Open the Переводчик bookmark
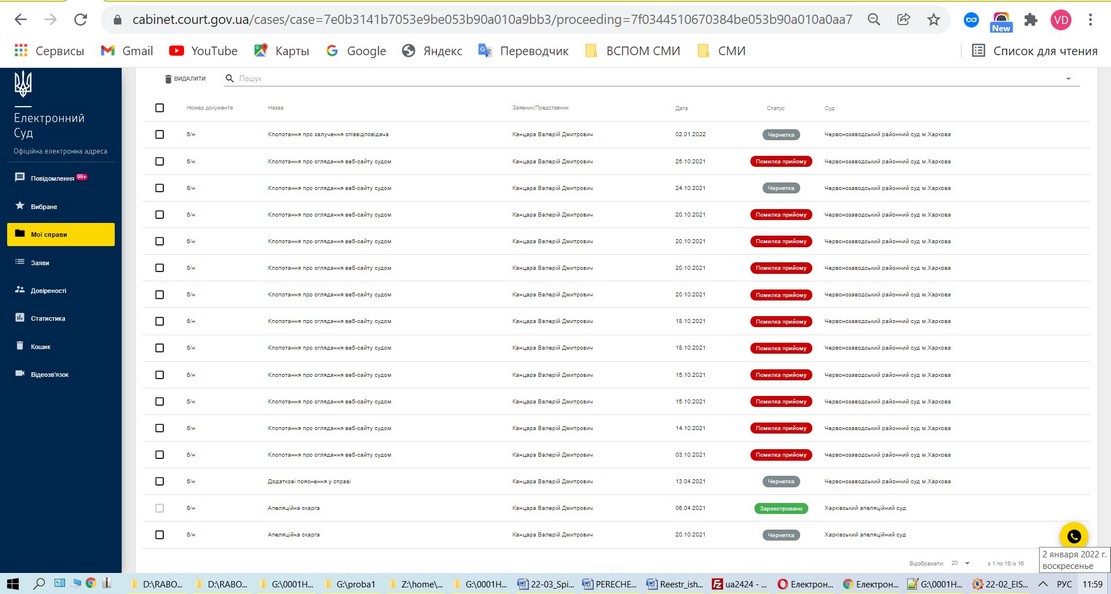 coord(524,50)
